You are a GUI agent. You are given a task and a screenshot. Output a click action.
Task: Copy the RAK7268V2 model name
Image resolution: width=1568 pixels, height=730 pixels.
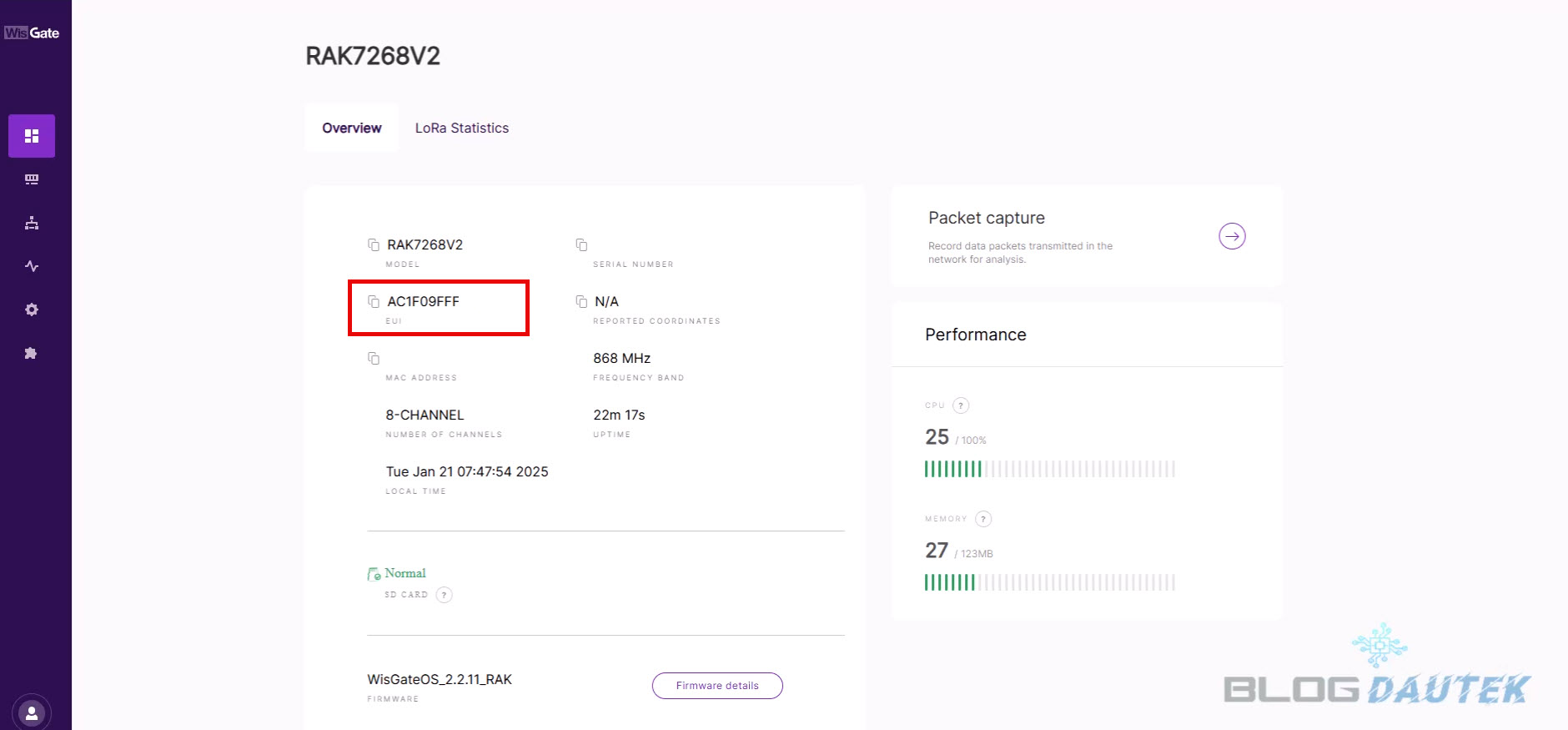[x=374, y=244]
